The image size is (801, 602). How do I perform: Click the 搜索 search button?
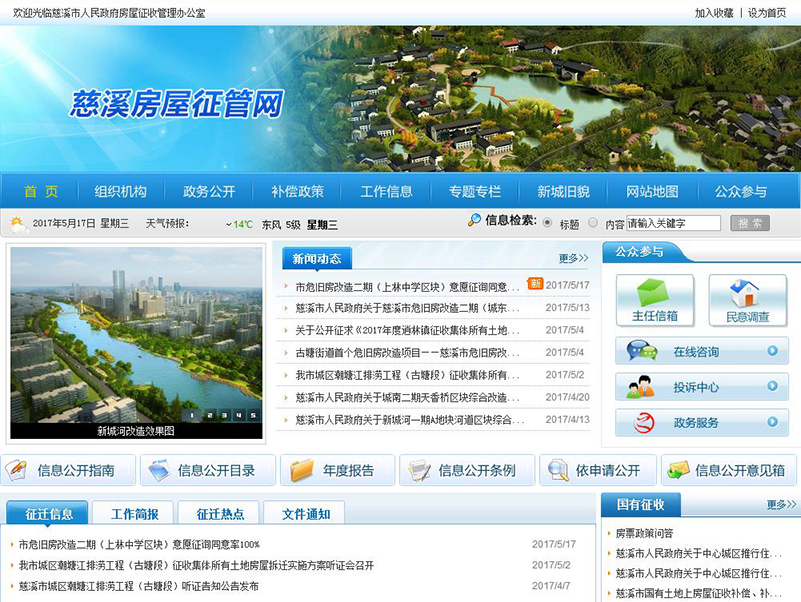pyautogui.click(x=750, y=223)
